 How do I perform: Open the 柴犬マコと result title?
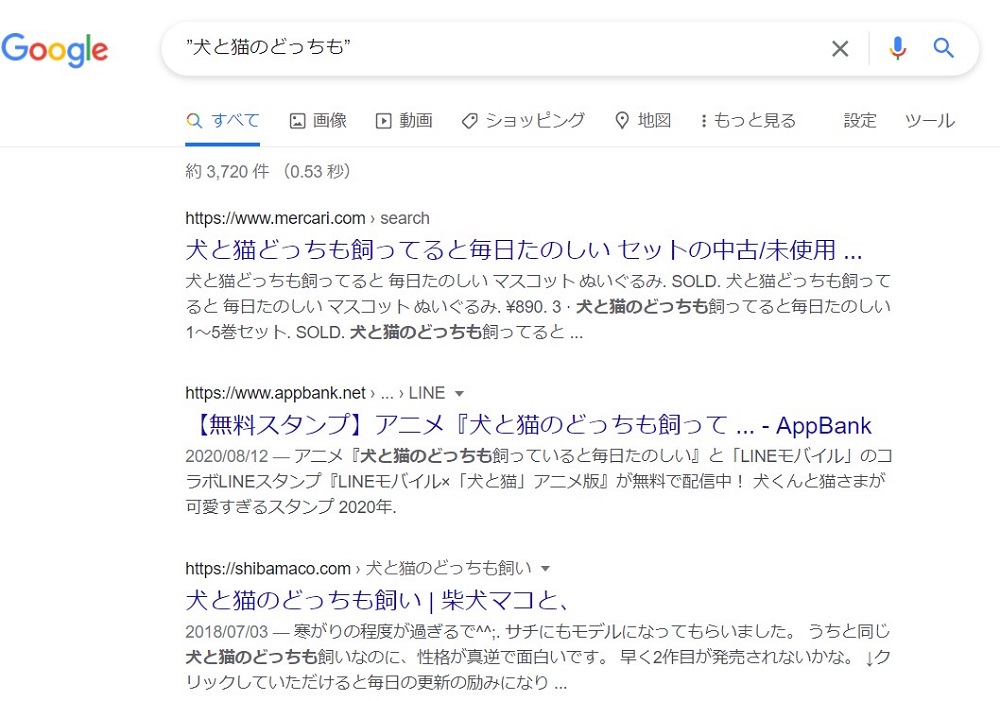pos(376,600)
